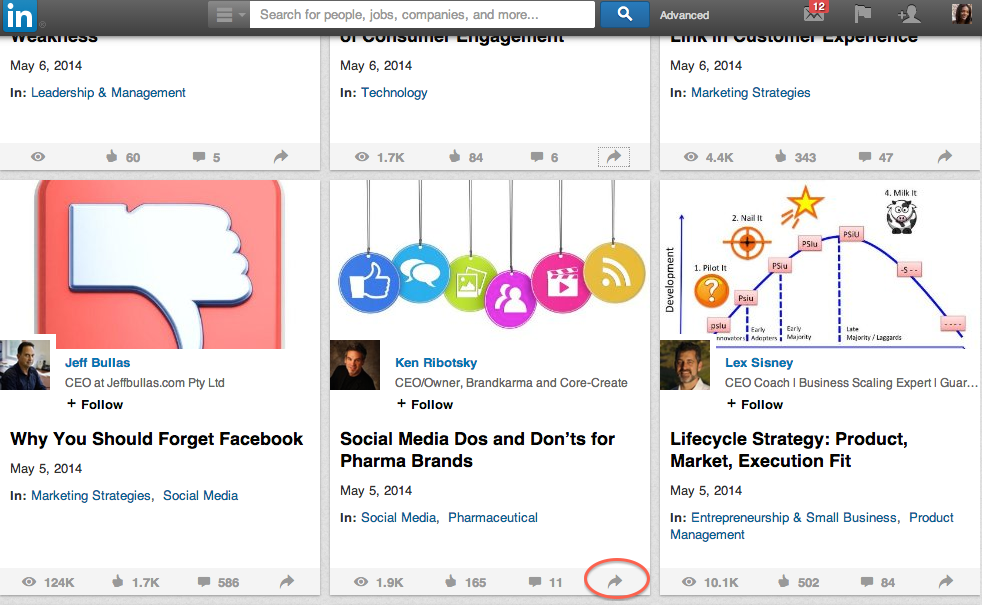This screenshot has height=605, width=982.
Task: Click inside the people and jobs search field
Action: point(422,14)
